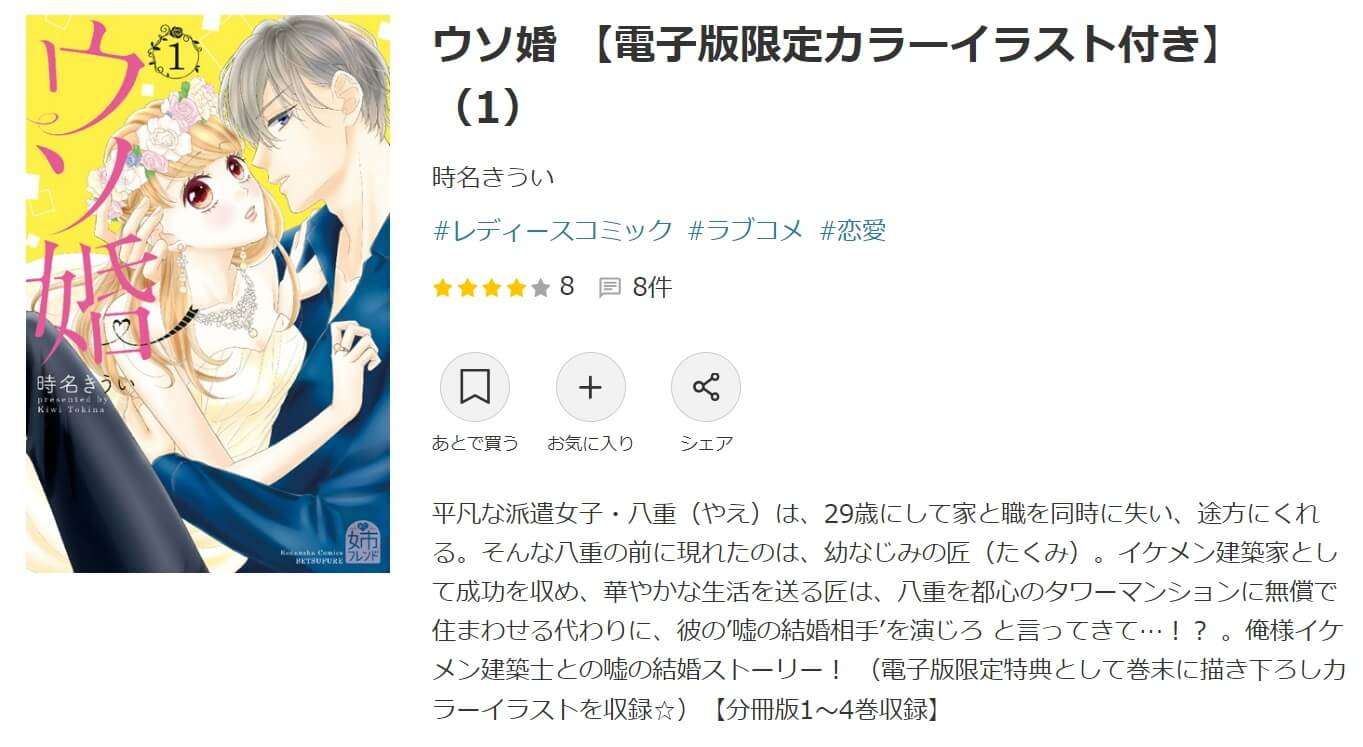
Task: Click the あとで買う label
Action: (x=475, y=443)
